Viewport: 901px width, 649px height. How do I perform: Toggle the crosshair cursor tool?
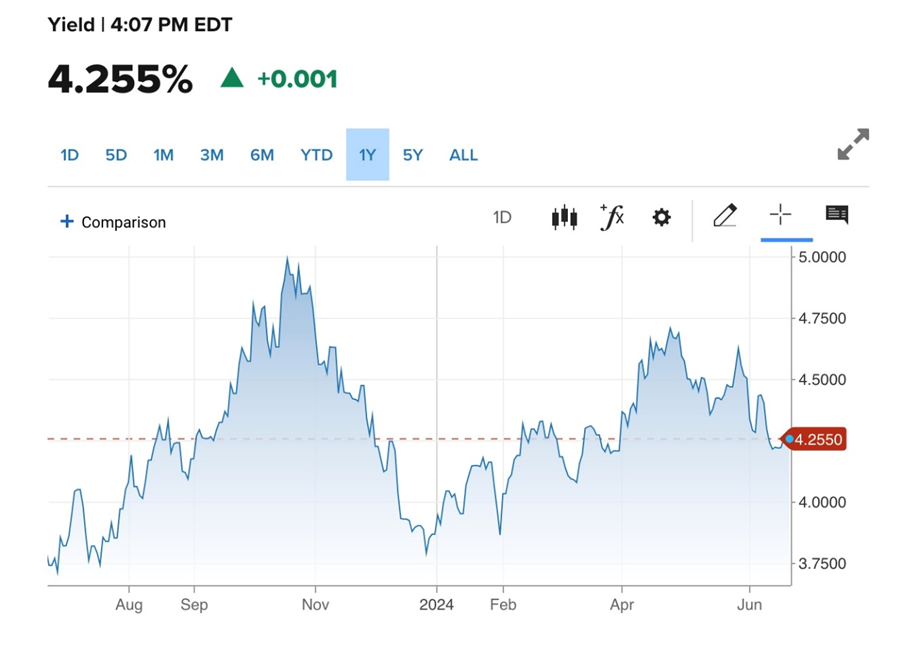click(x=780, y=215)
